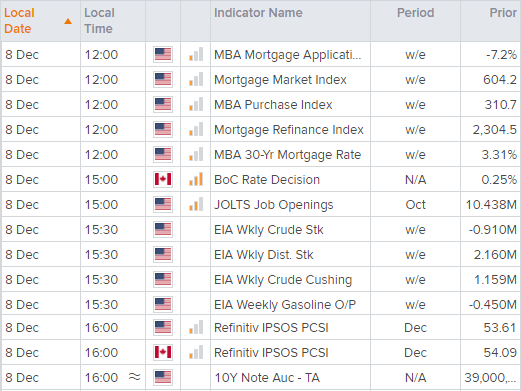
Task: Toggle the orange sort arrow on Local Date
Action: click(x=68, y=21)
